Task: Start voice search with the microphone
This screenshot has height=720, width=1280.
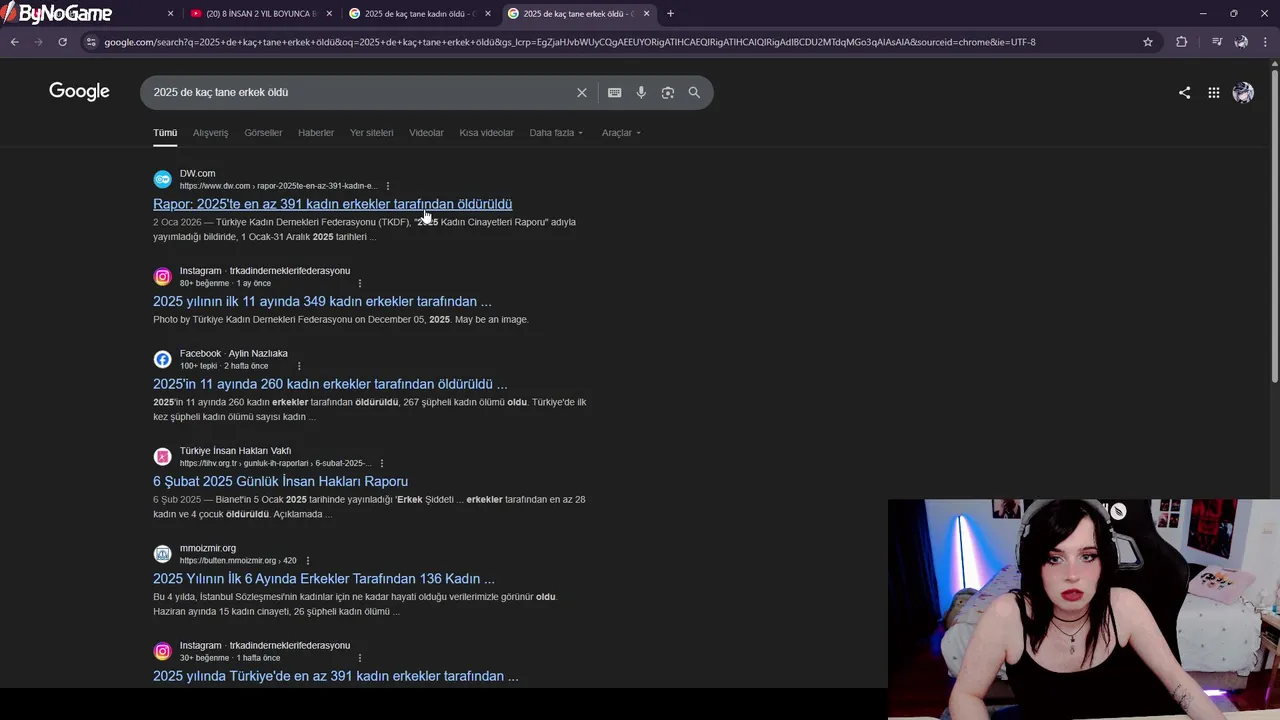Action: [x=641, y=92]
